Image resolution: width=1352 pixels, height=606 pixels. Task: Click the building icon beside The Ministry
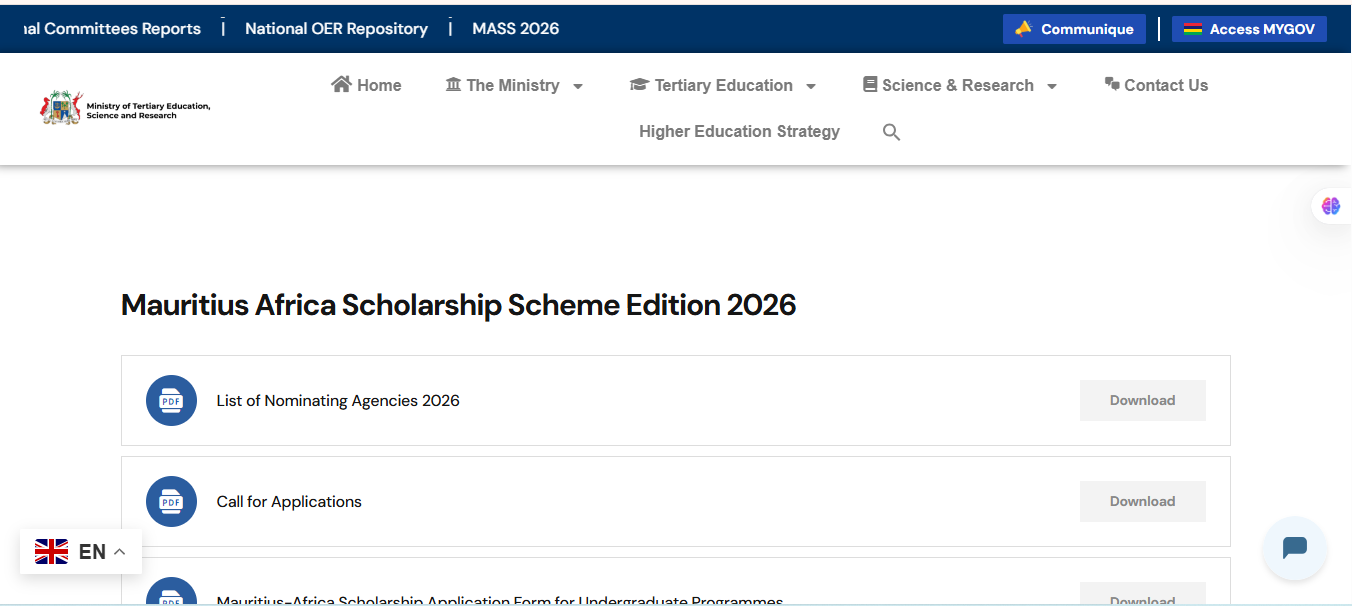coord(452,84)
